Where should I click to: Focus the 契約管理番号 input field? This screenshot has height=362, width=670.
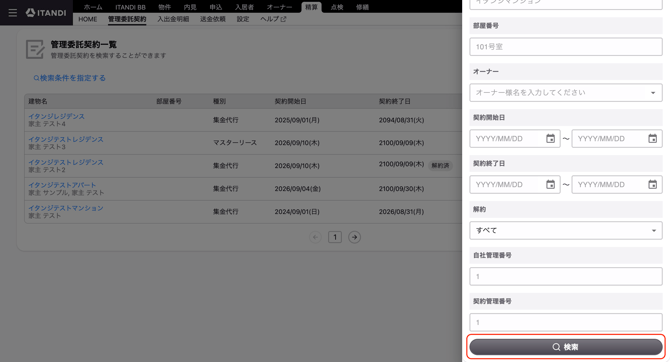point(566,322)
